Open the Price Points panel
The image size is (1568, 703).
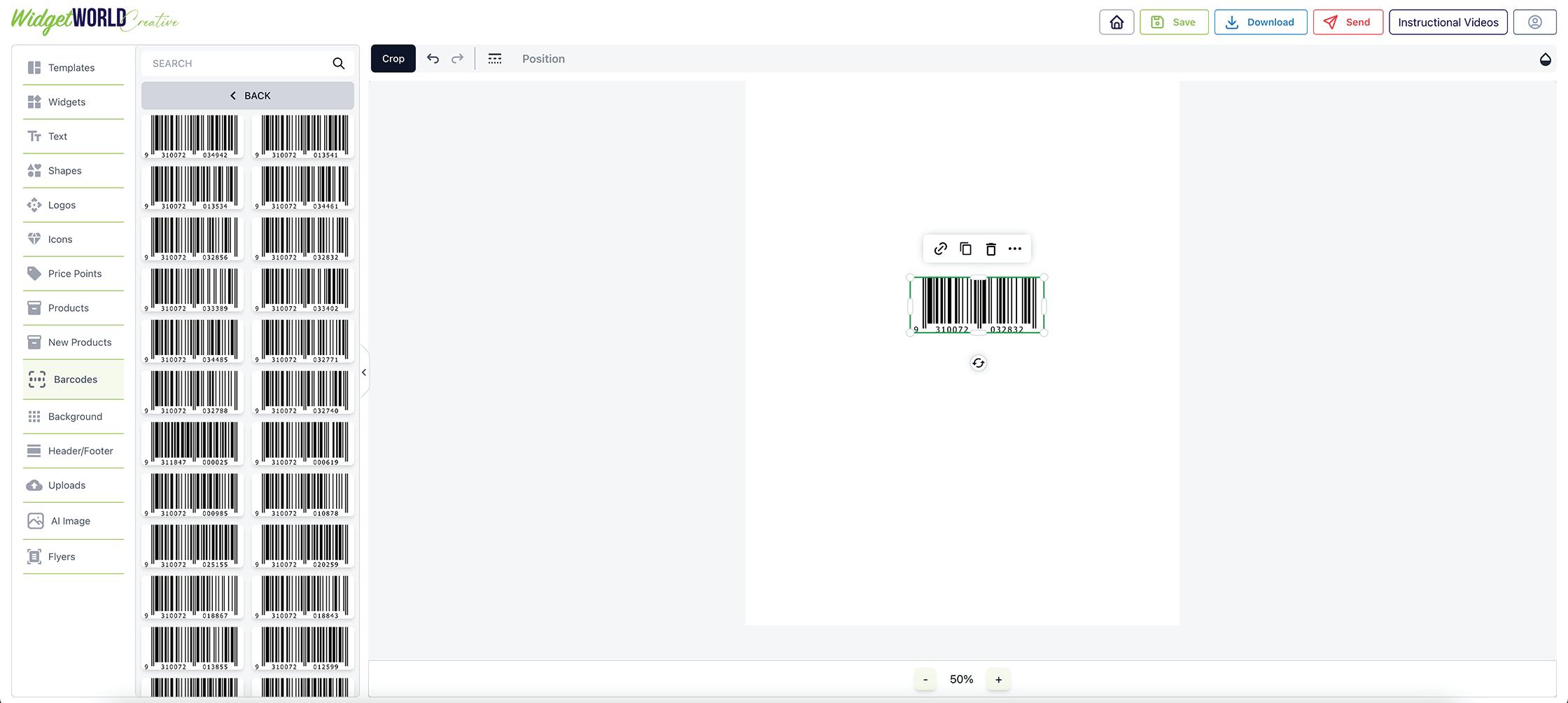[x=73, y=274]
